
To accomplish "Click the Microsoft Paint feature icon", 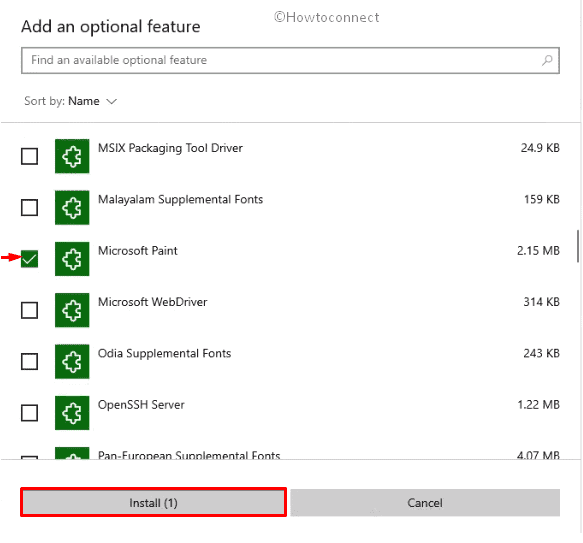I will pos(72,259).
